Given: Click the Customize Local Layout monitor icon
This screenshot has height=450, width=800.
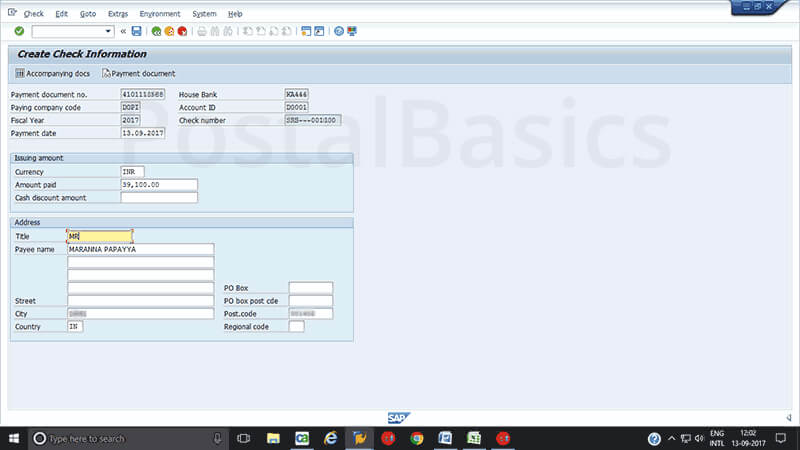Looking at the screenshot, I should pos(352,32).
